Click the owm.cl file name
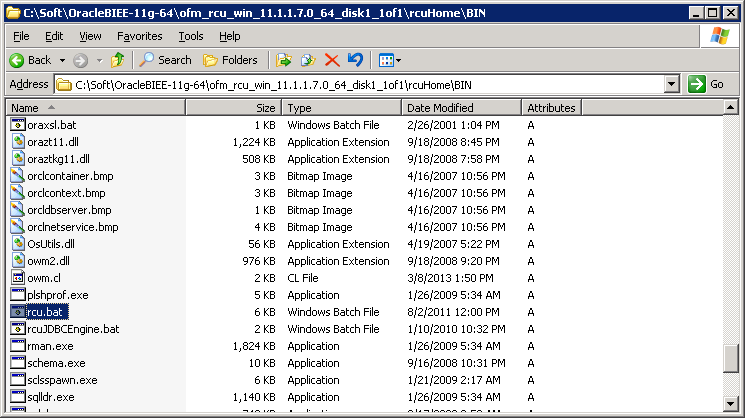 [44, 278]
